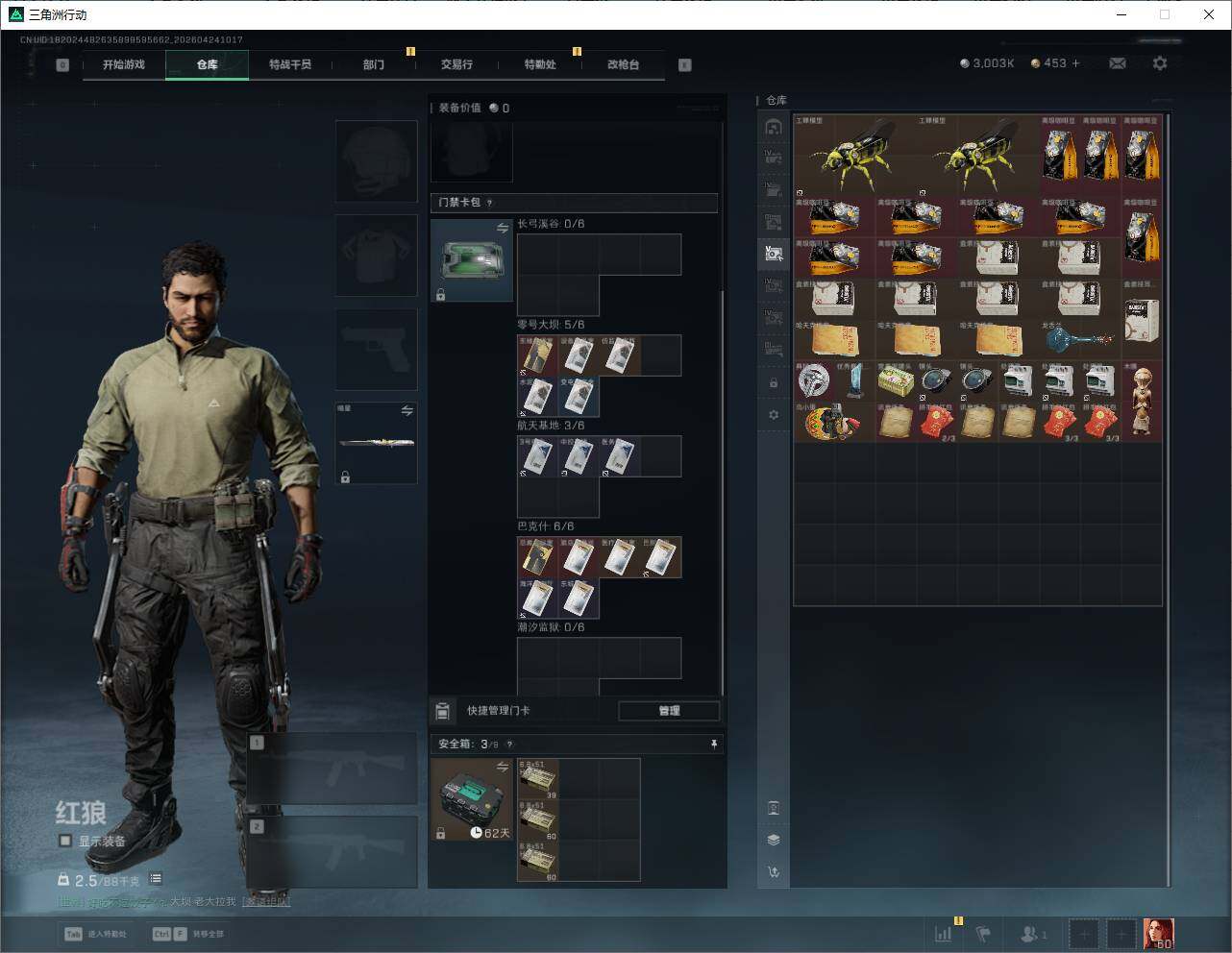This screenshot has width=1232, height=953.
Task: Click the sort warehouse icon
Action: (774, 872)
